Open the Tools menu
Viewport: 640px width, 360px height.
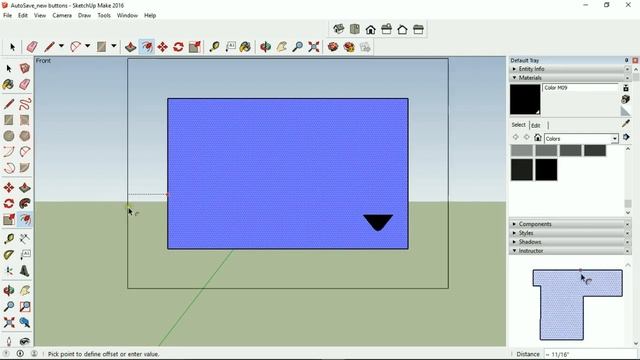pyautogui.click(x=104, y=15)
